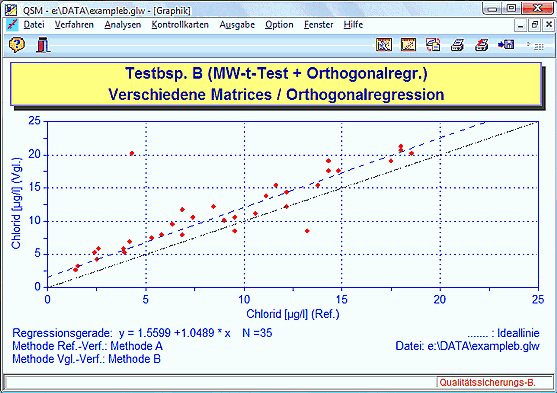
Task: Click 'Verschiedene Matrices / Orthogonalregression' subtitle
Action: (x=276, y=95)
